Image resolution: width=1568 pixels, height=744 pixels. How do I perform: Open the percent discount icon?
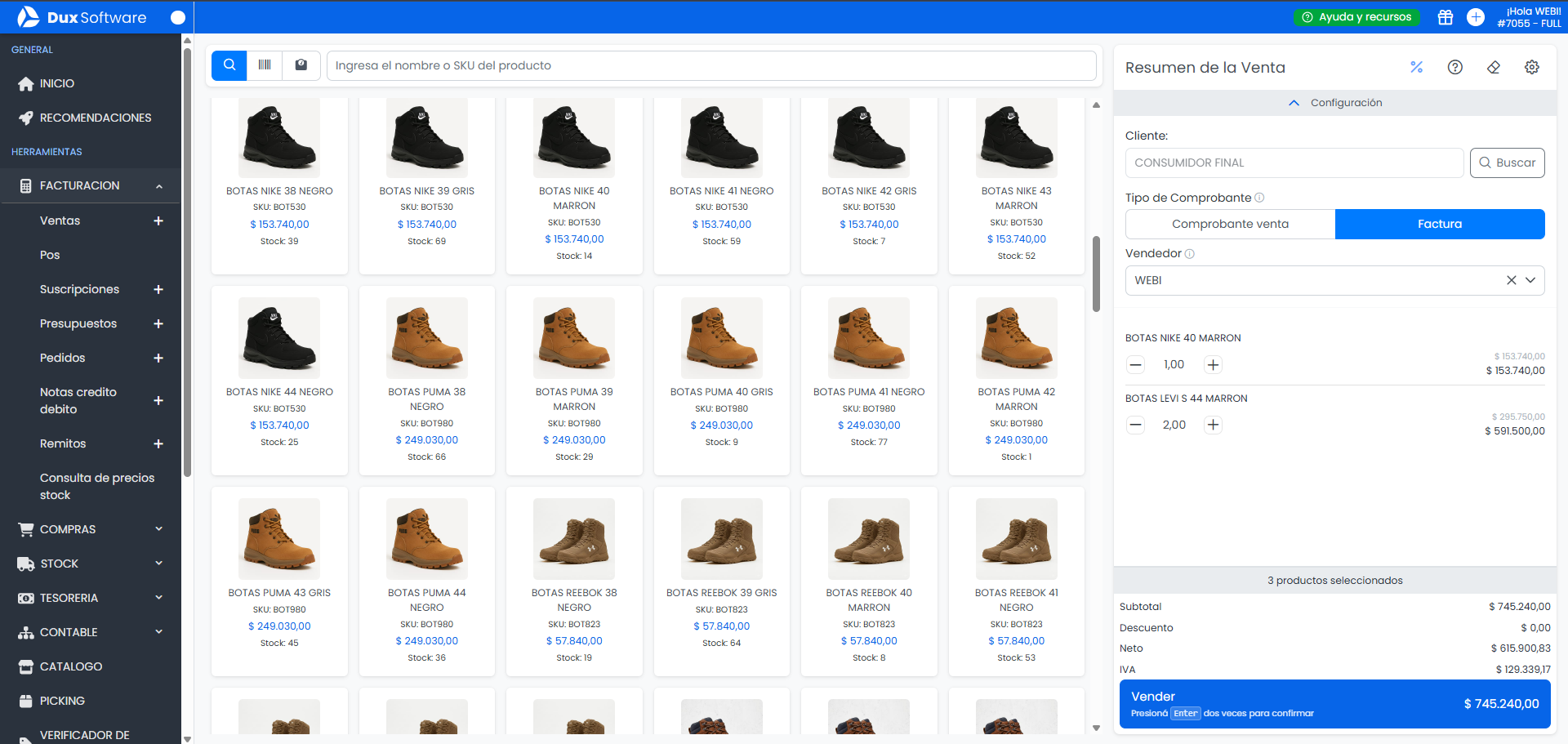point(1417,67)
